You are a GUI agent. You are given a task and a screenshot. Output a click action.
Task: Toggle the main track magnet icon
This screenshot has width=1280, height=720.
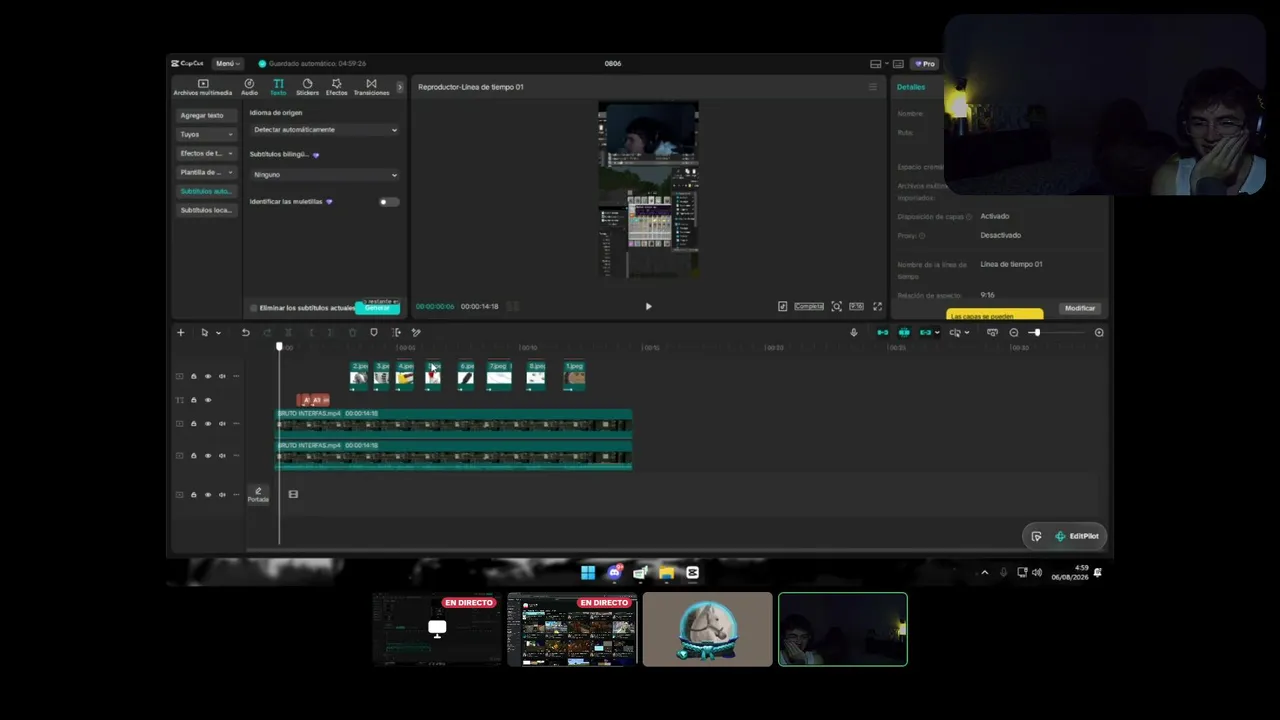(x=882, y=332)
